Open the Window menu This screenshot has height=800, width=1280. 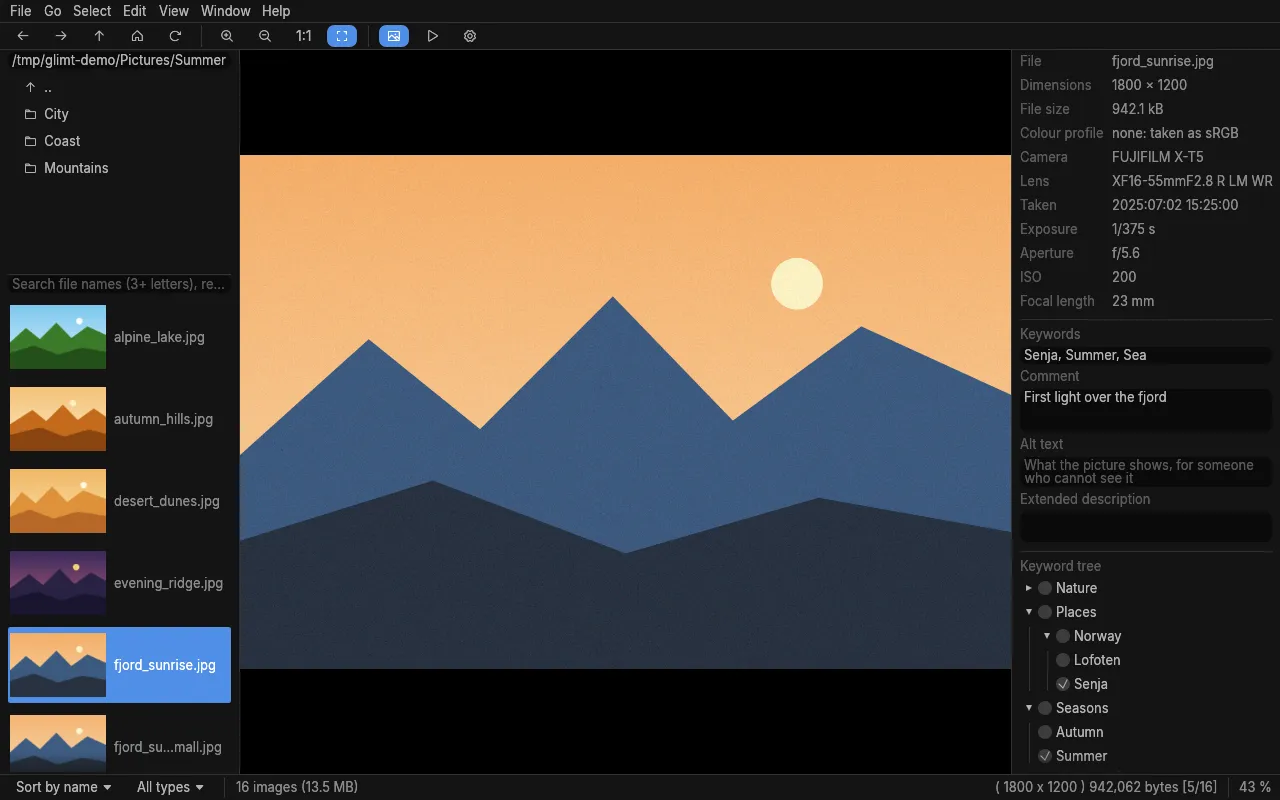pos(225,11)
